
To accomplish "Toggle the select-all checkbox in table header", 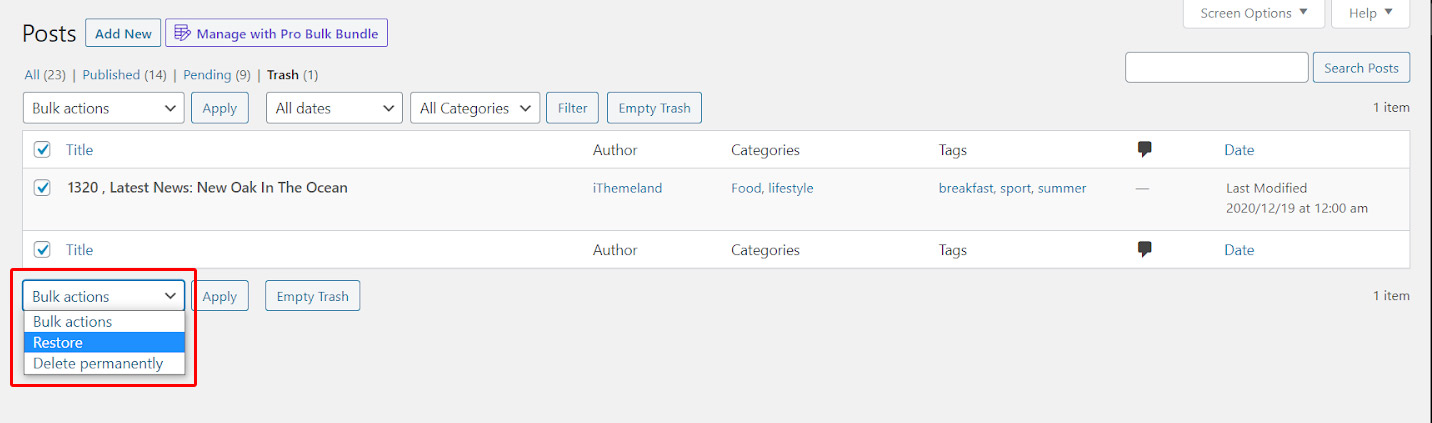I will [x=42, y=149].
